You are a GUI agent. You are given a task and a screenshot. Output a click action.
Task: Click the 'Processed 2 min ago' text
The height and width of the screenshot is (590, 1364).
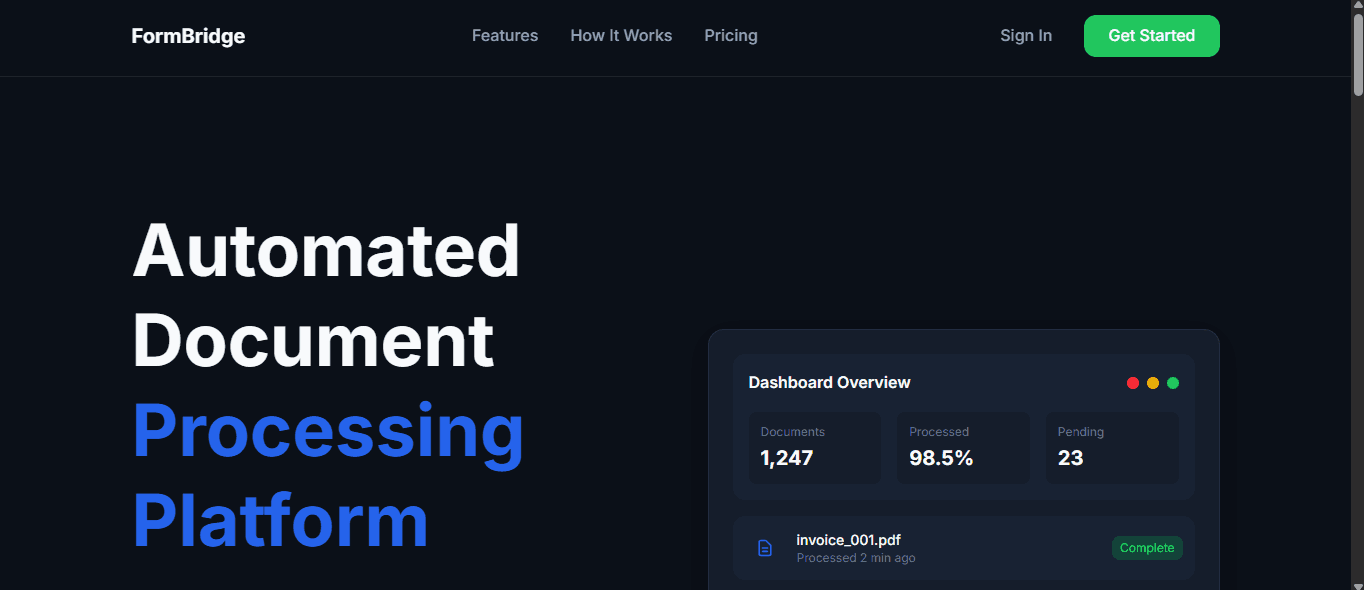point(856,558)
